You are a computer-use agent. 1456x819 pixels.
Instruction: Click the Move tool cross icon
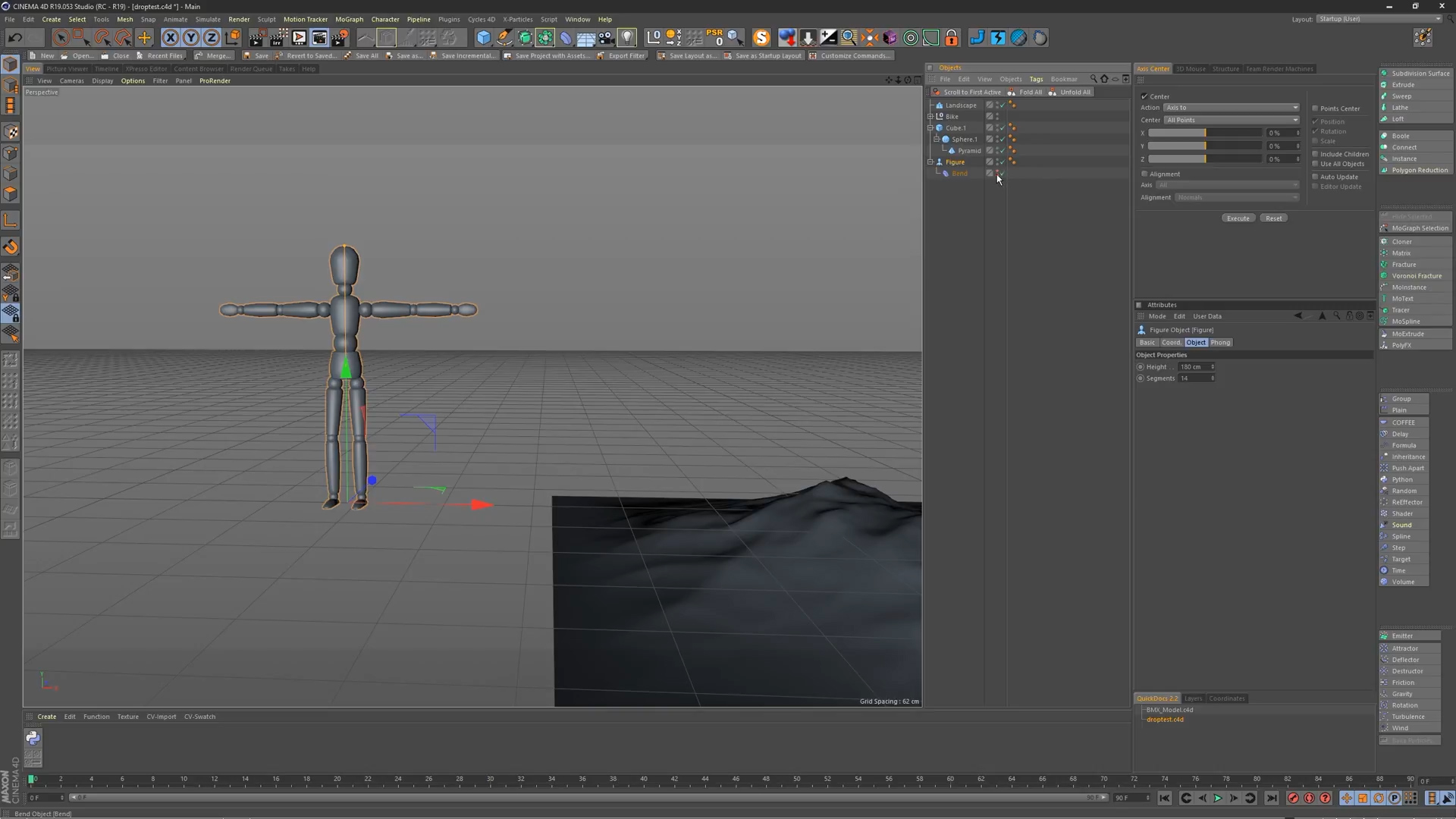point(144,37)
